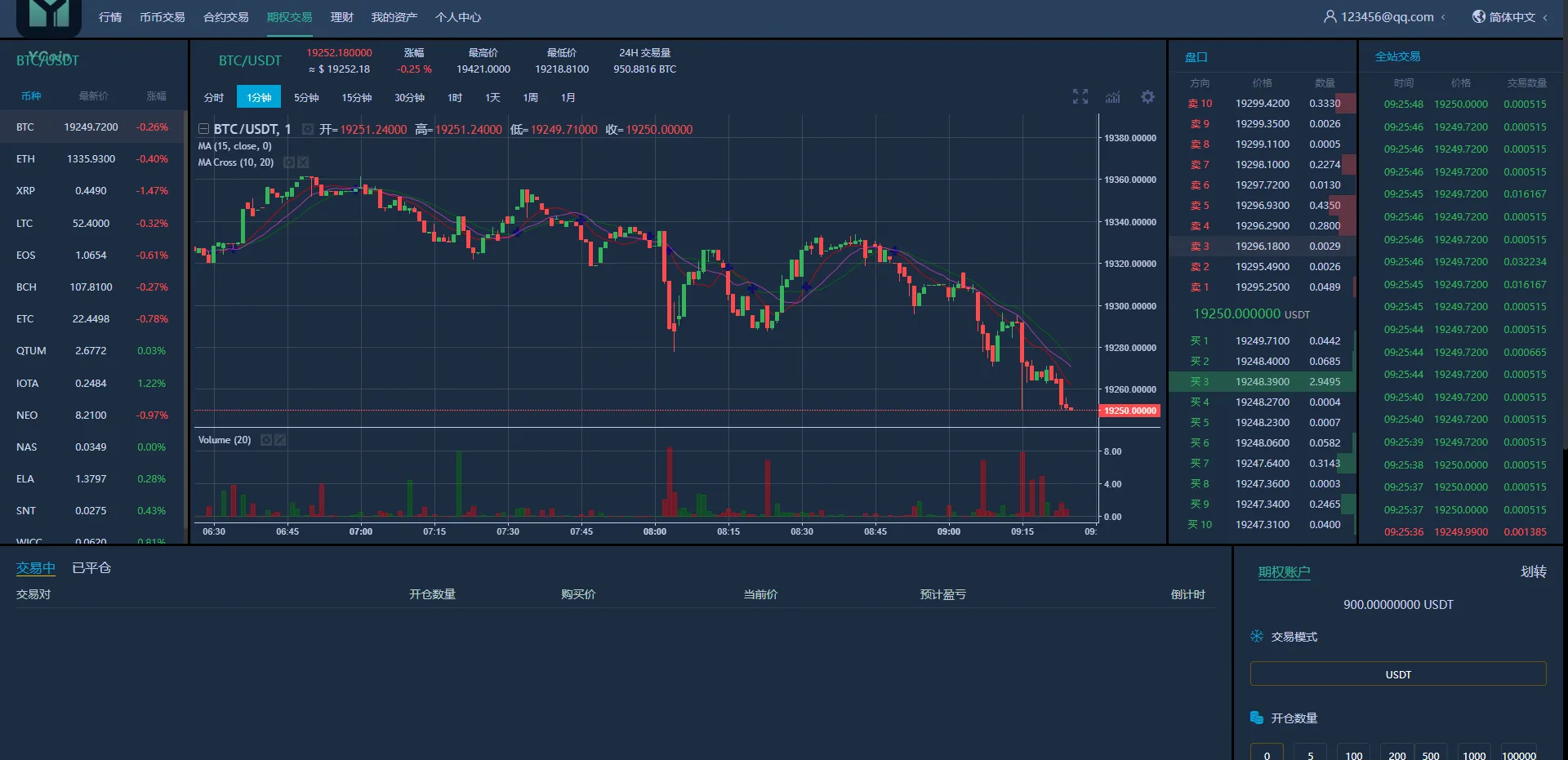Open the chart settings gear
This screenshot has width=1568, height=760.
coord(1147,96)
